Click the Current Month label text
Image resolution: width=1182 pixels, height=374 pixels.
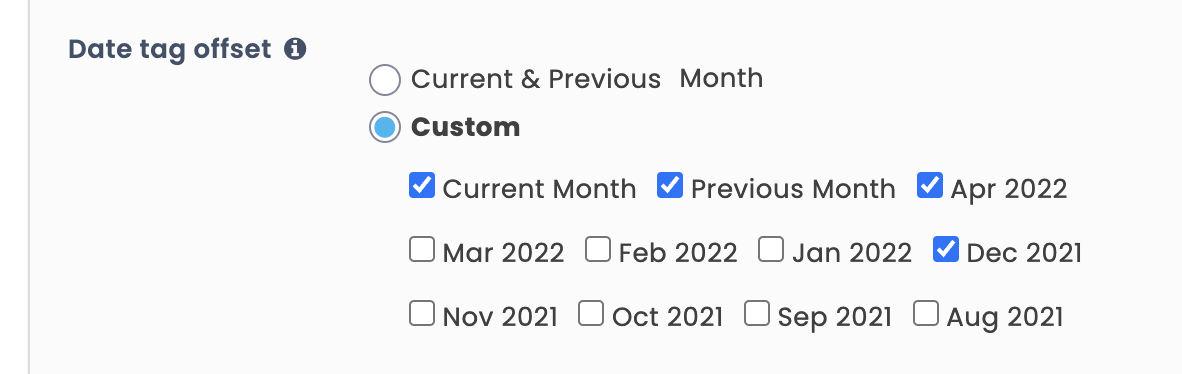[539, 189]
